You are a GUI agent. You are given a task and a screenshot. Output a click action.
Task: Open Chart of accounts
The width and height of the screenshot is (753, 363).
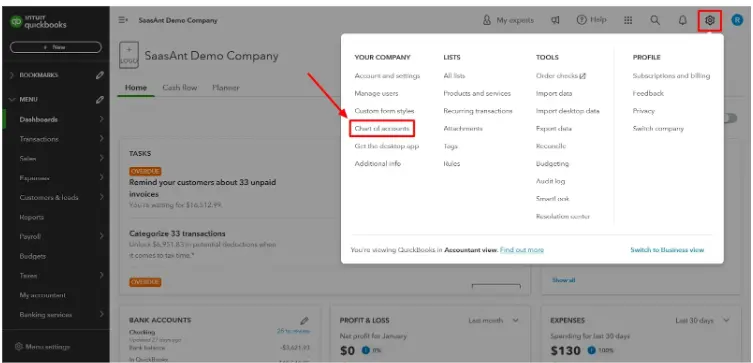382,129
